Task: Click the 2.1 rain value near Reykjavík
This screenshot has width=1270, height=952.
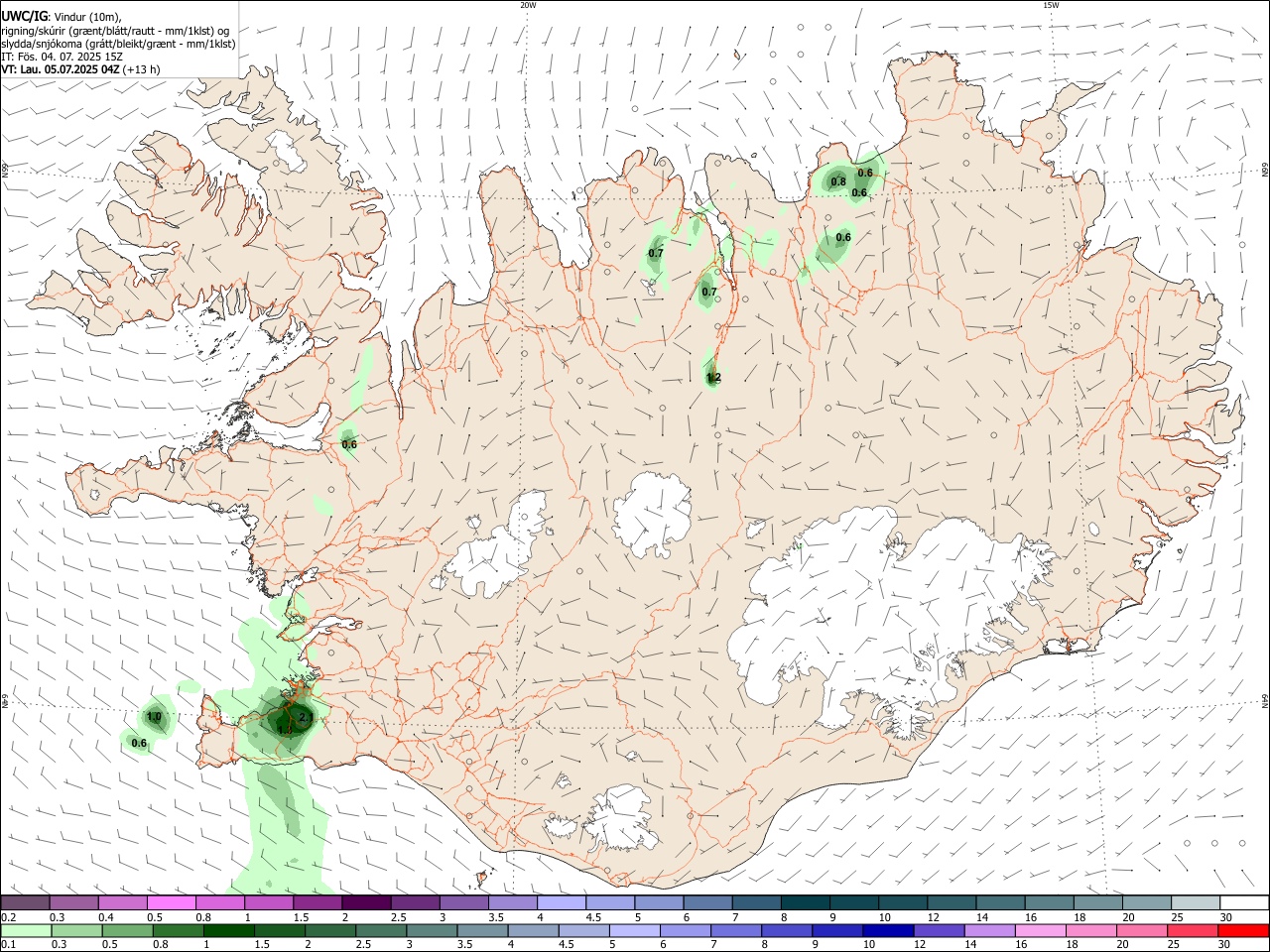Action: pos(306,717)
